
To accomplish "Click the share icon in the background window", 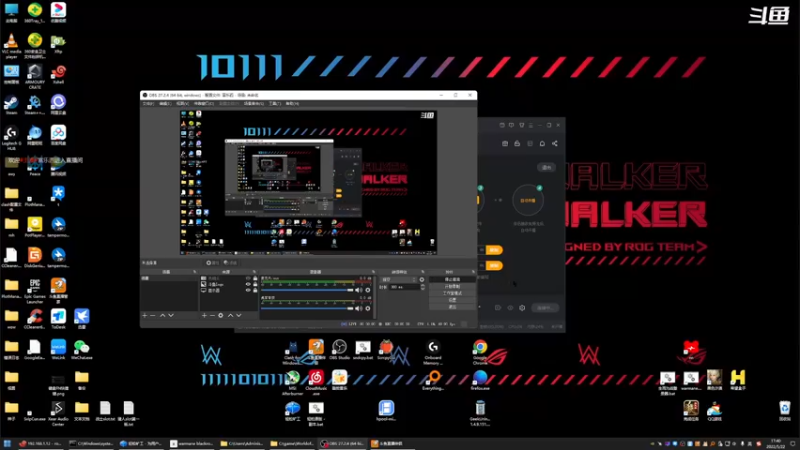I will point(555,144).
